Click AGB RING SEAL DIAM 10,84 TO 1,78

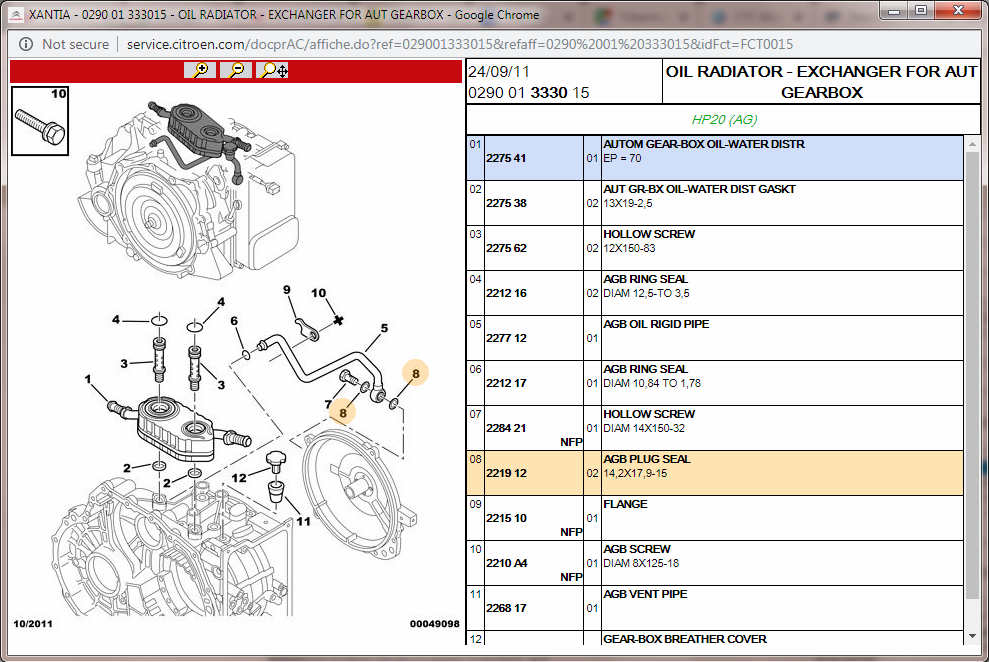[652, 376]
